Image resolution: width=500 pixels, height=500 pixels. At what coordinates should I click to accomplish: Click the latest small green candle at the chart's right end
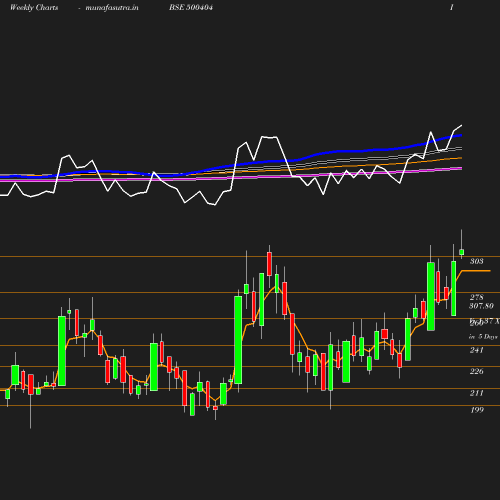pyautogui.click(x=462, y=252)
